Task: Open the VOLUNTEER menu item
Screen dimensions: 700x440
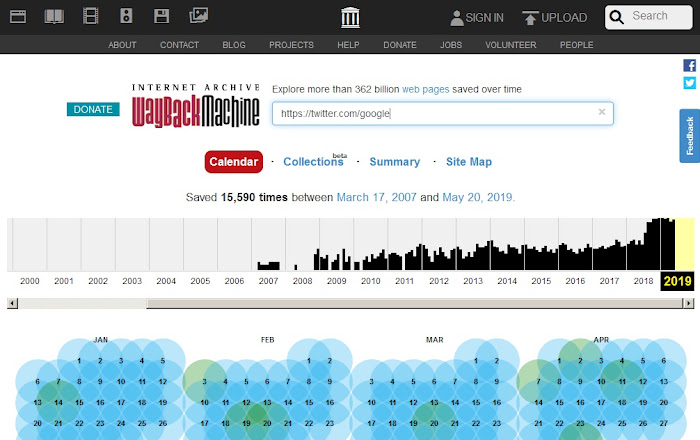Action: [x=511, y=45]
